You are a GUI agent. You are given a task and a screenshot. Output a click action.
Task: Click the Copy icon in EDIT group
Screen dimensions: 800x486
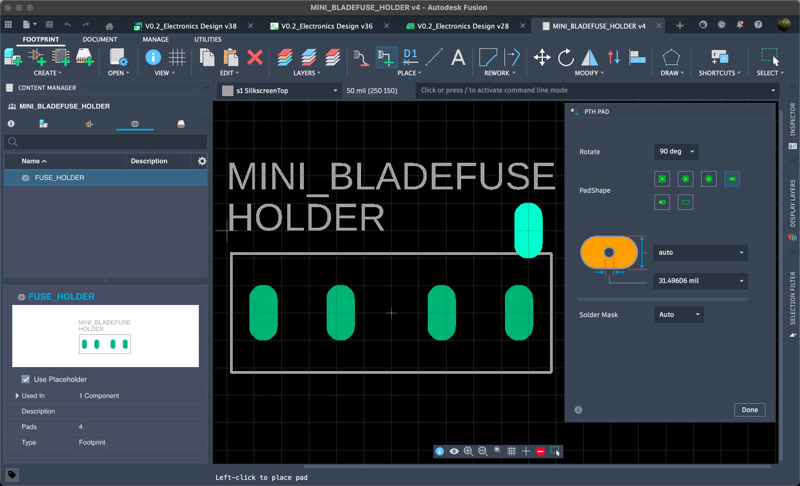[x=207, y=57]
